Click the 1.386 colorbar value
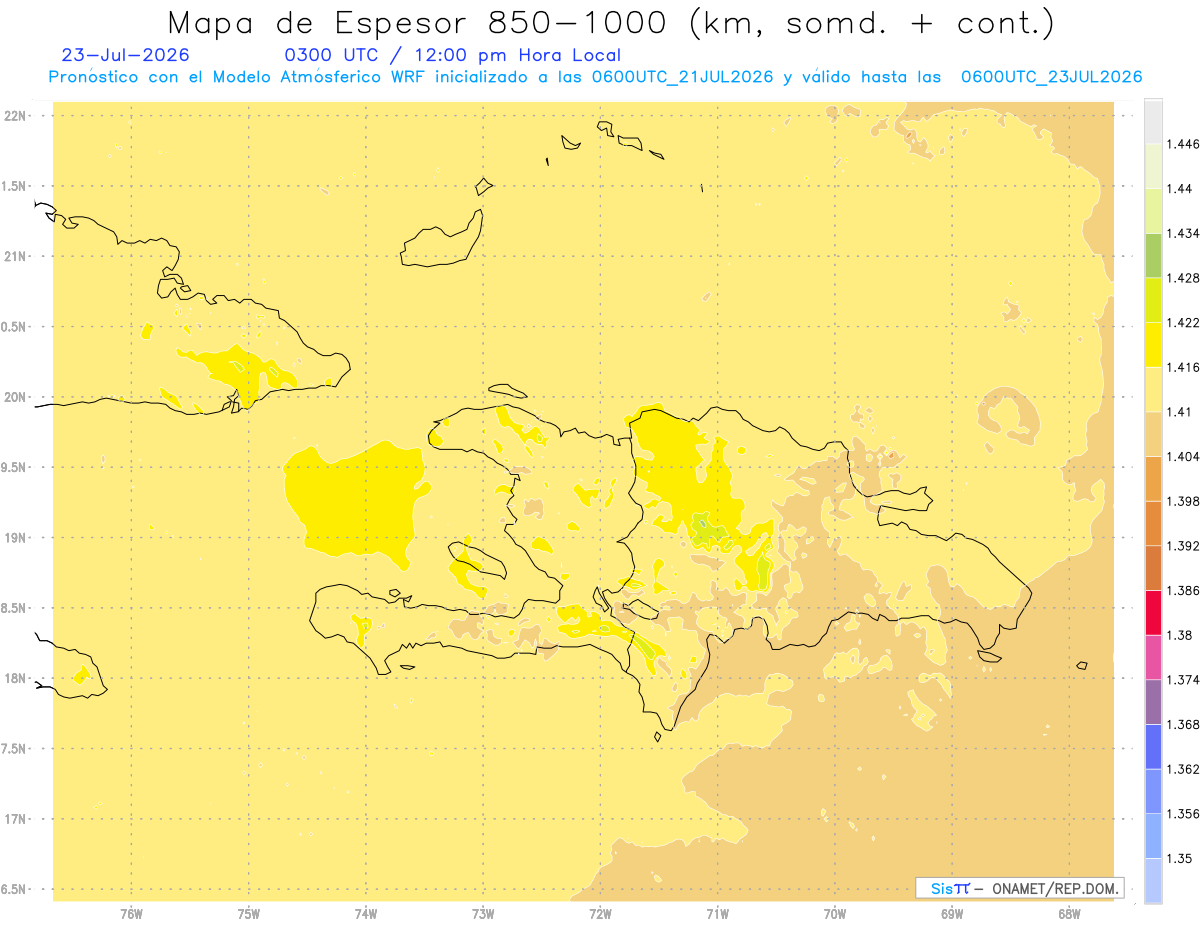The image size is (1200, 927). (x=1182, y=591)
